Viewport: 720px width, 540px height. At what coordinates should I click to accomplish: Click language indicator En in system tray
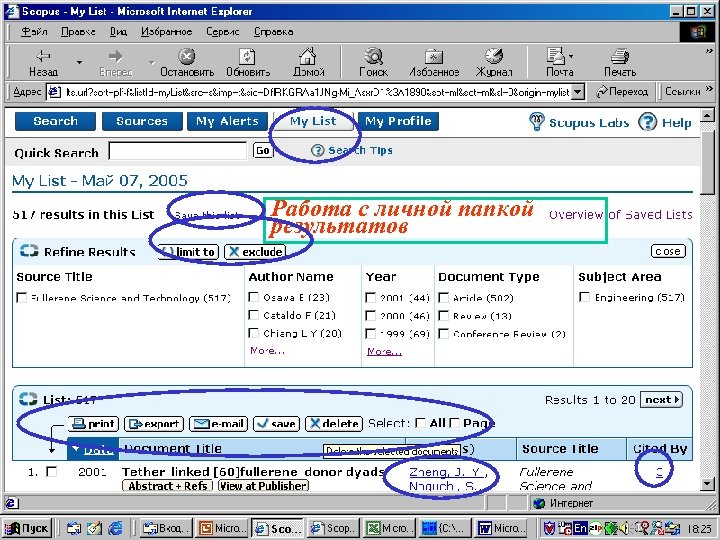point(580,528)
